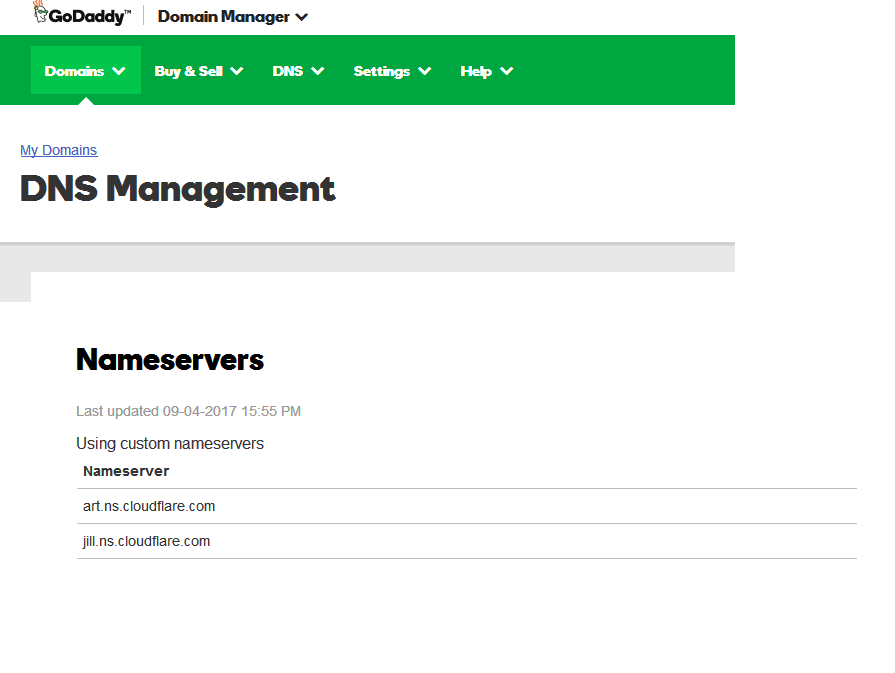Image resolution: width=895 pixels, height=673 pixels.
Task: Click the Nameservers section heading
Action: (x=170, y=360)
